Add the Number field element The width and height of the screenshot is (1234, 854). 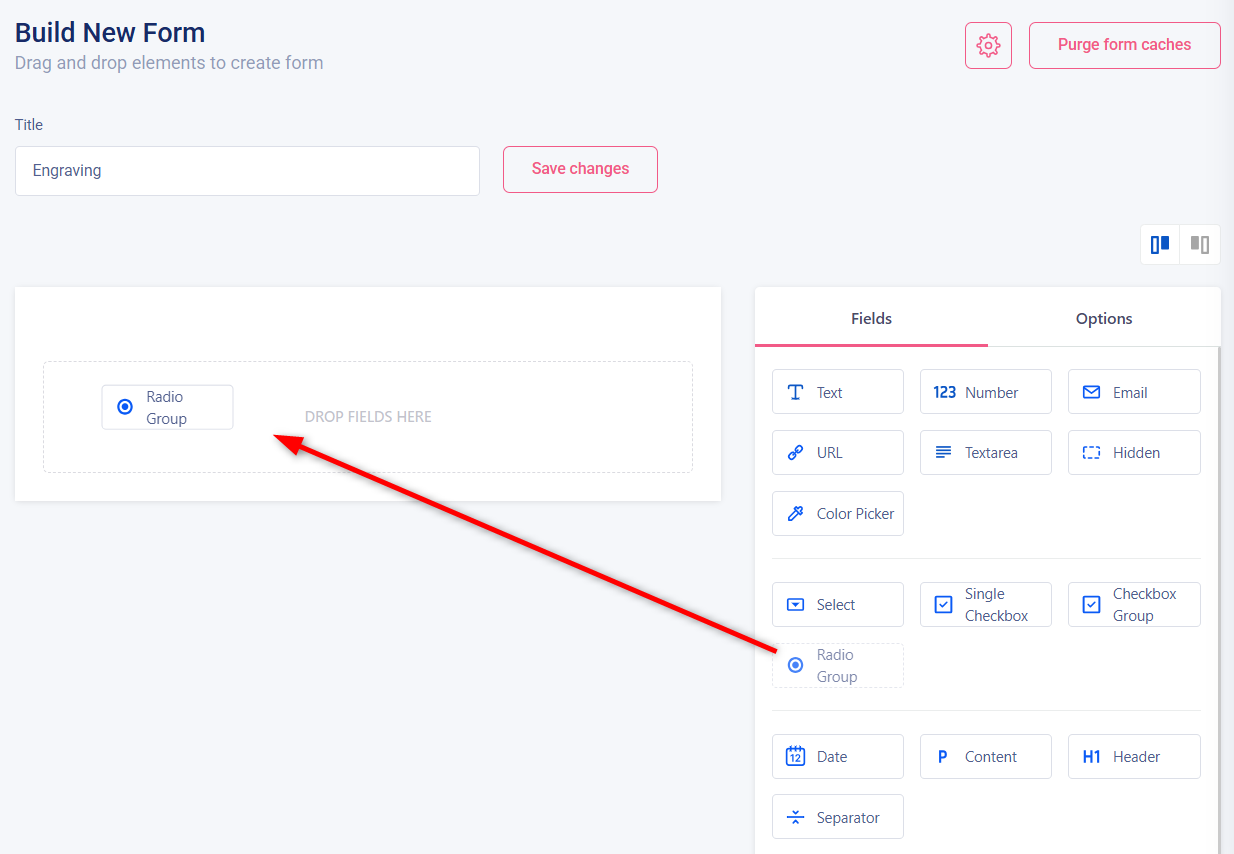tap(985, 392)
